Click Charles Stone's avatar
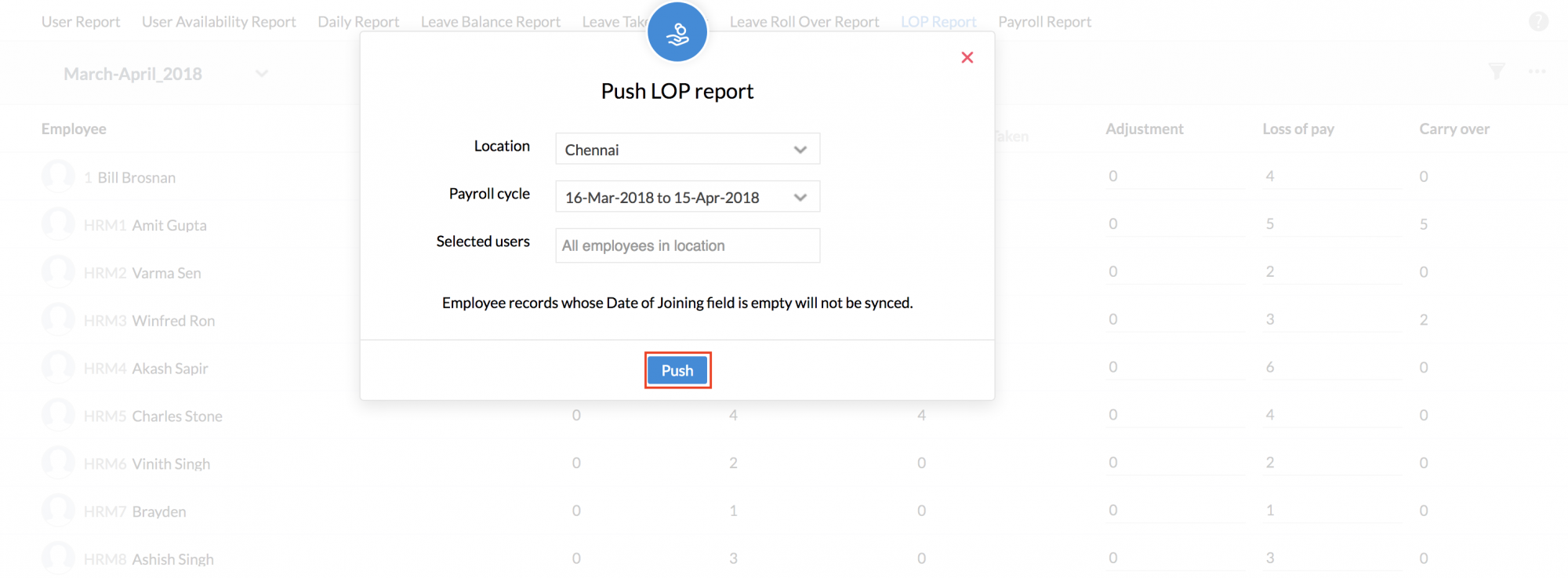 [58, 416]
